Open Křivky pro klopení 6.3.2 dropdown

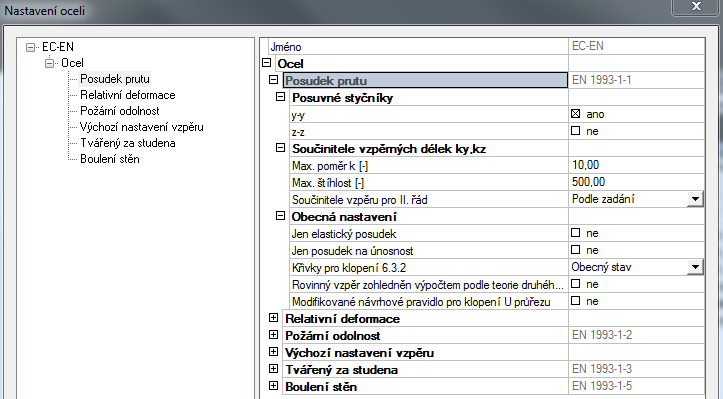click(x=695, y=267)
